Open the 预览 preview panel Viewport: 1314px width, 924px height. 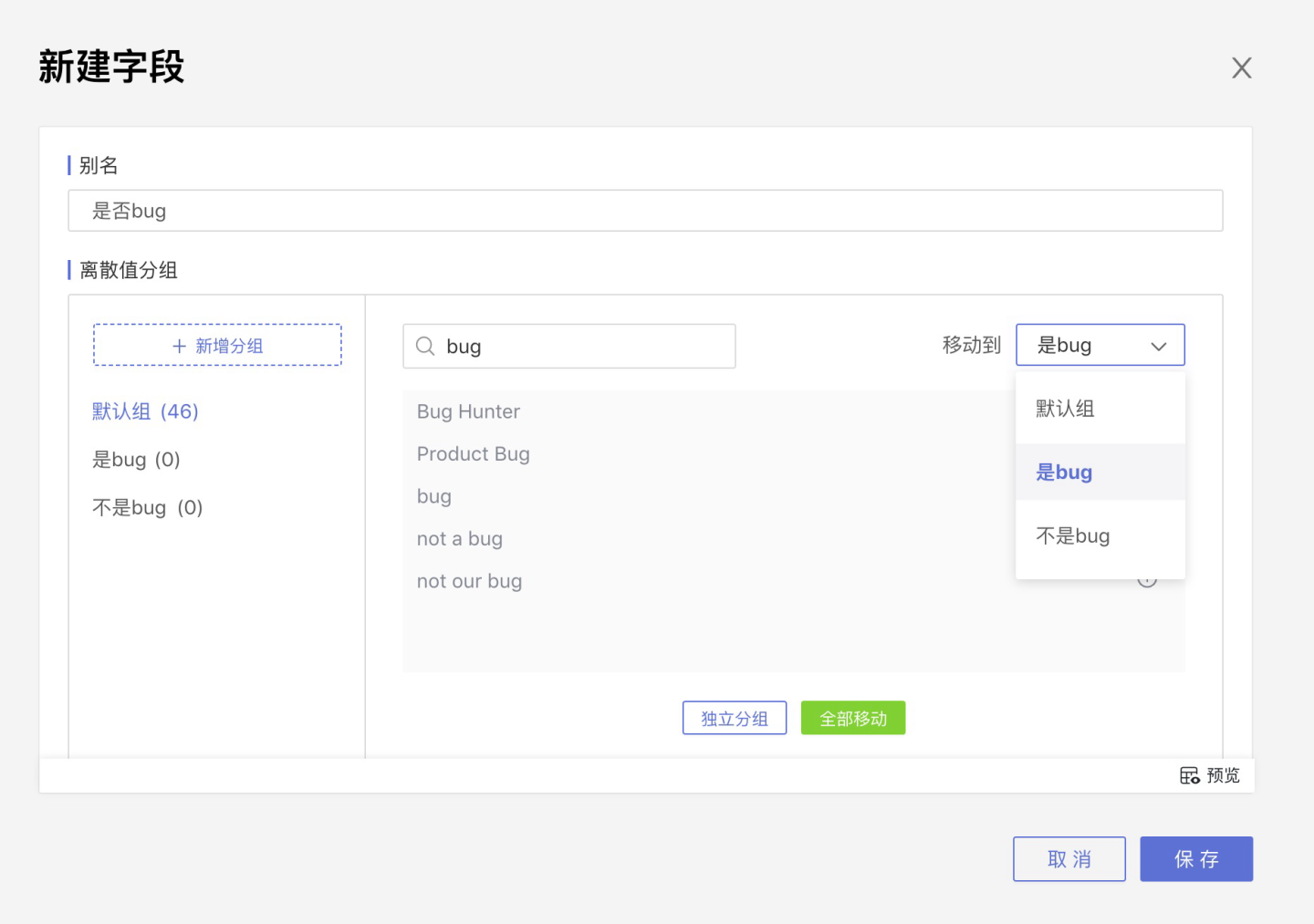click(1210, 775)
